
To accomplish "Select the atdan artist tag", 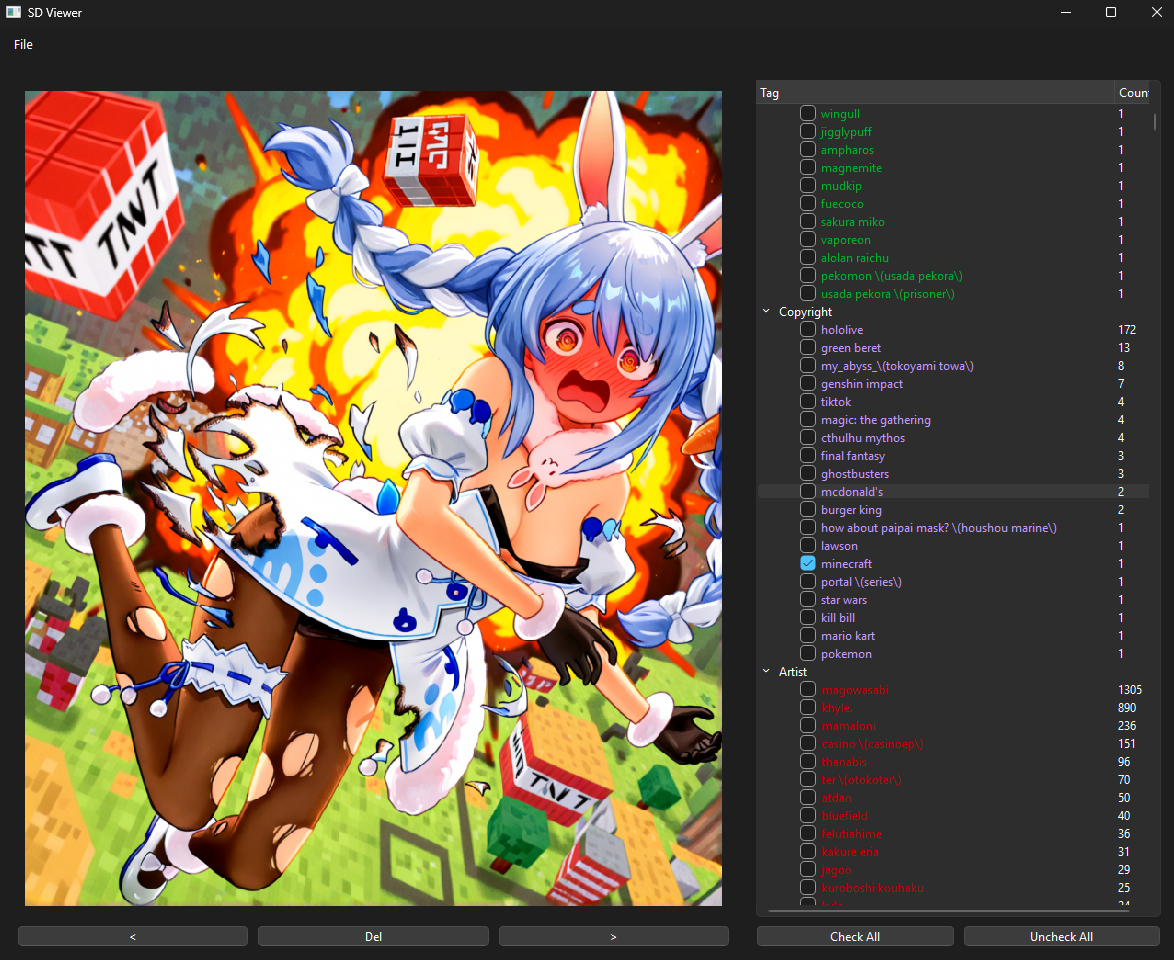I will 836,798.
